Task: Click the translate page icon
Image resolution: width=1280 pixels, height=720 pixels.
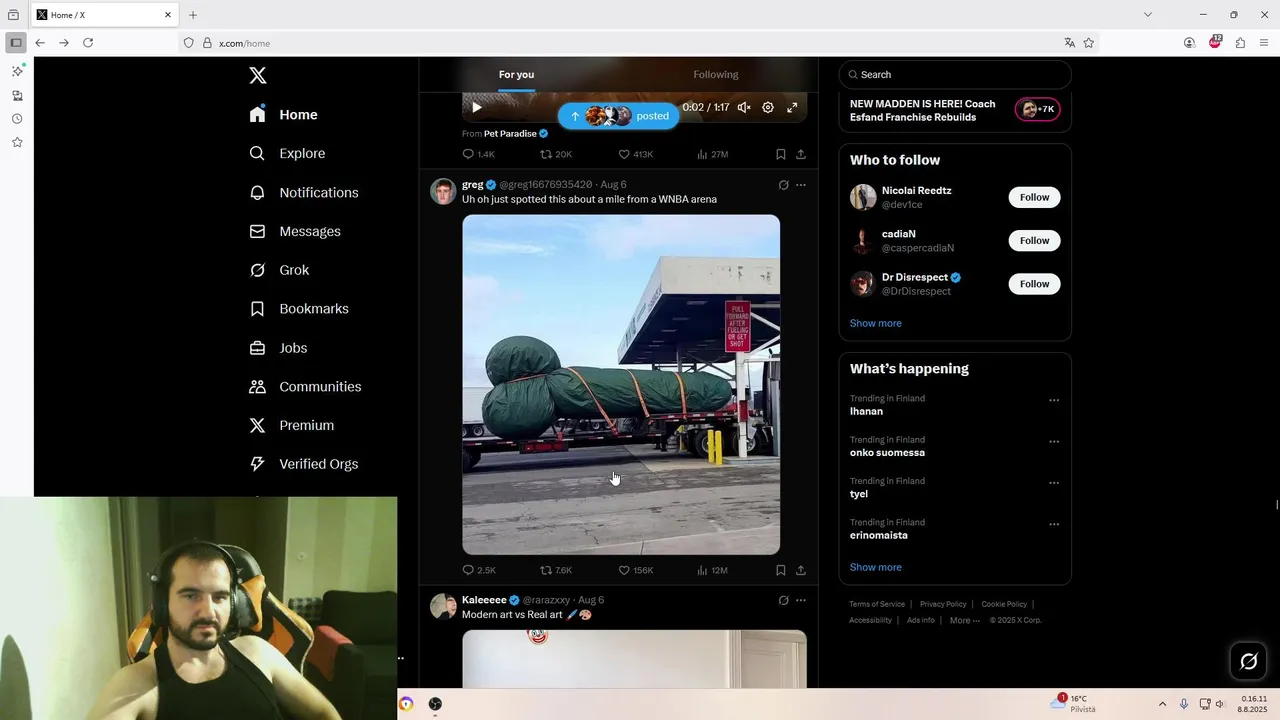Action: pyautogui.click(x=1069, y=43)
